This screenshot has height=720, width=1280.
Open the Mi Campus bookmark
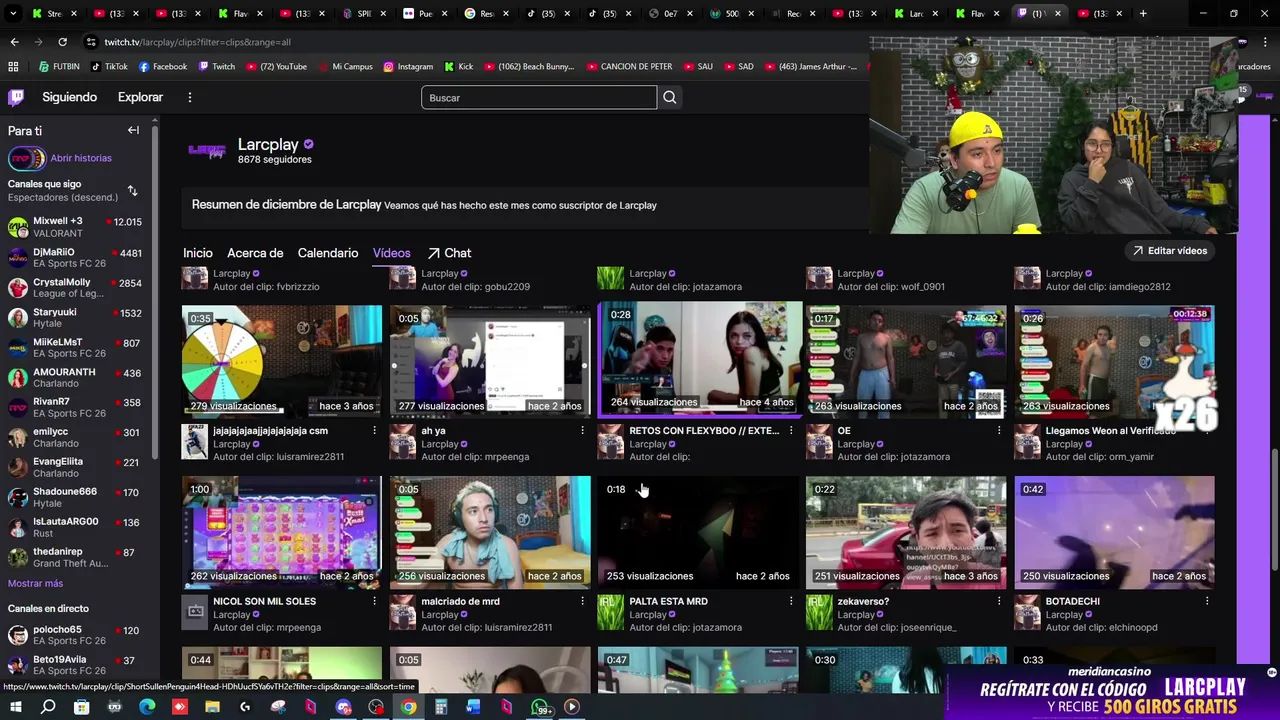pyautogui.click(x=344, y=66)
